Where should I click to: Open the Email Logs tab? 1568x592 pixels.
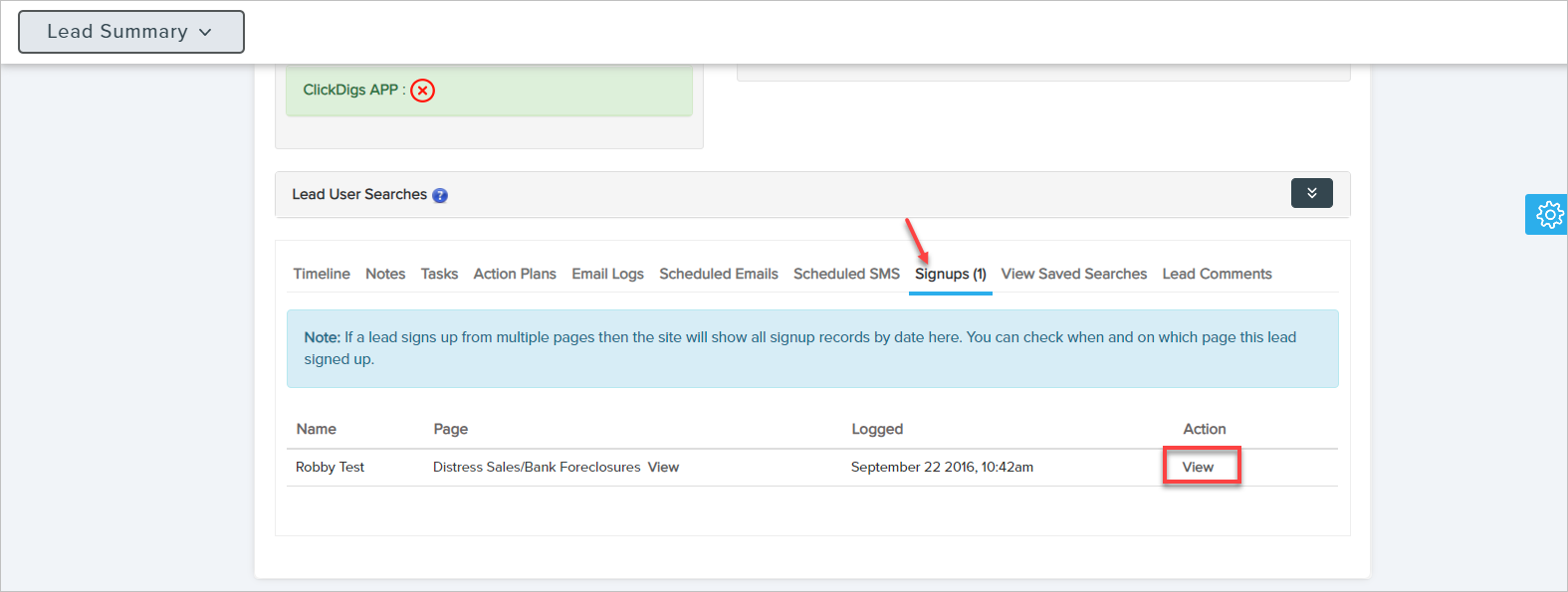(607, 274)
